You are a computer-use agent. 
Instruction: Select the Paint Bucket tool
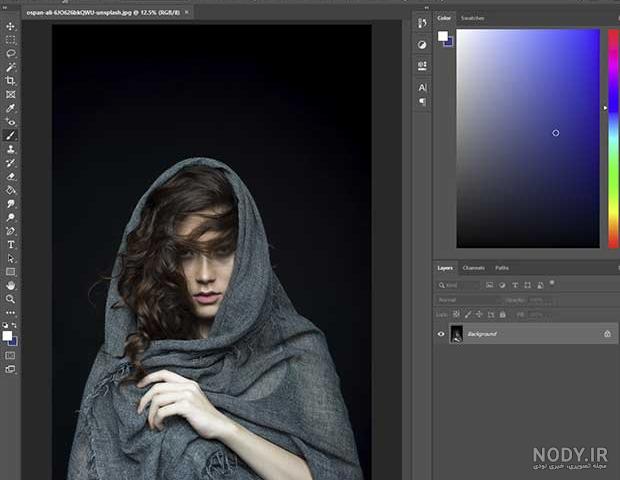coord(11,190)
